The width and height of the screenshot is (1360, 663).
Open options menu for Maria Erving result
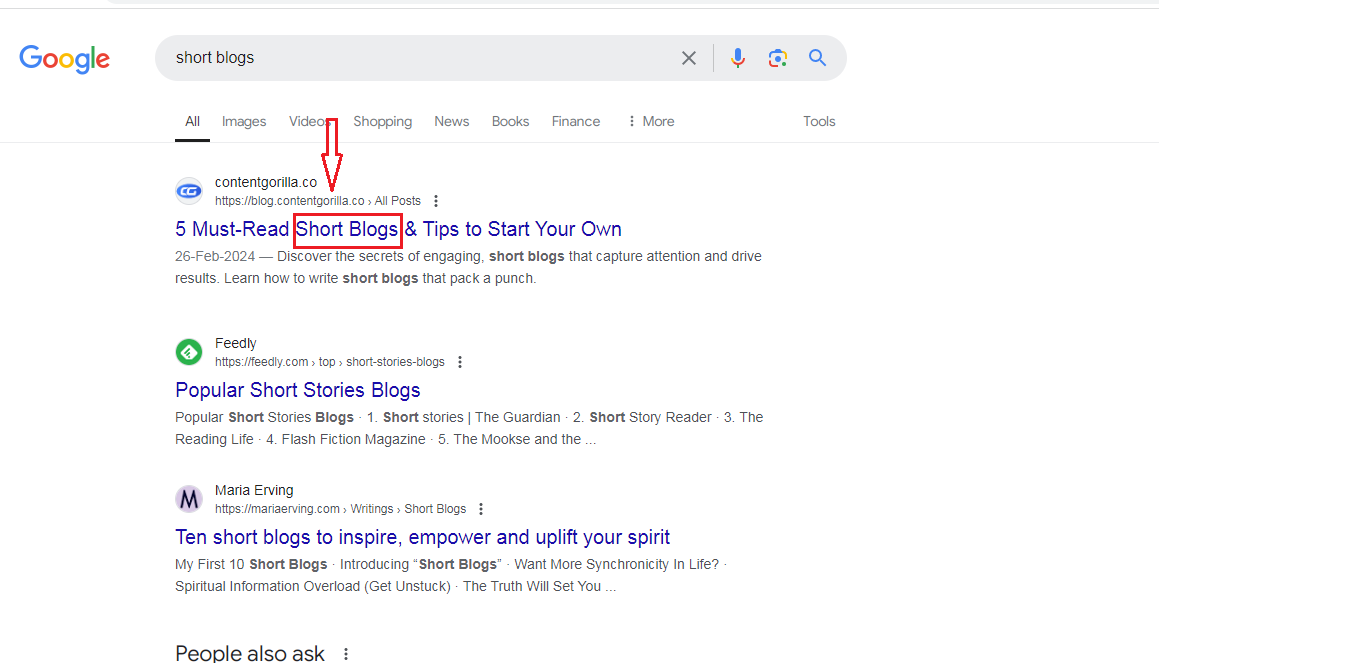481,509
